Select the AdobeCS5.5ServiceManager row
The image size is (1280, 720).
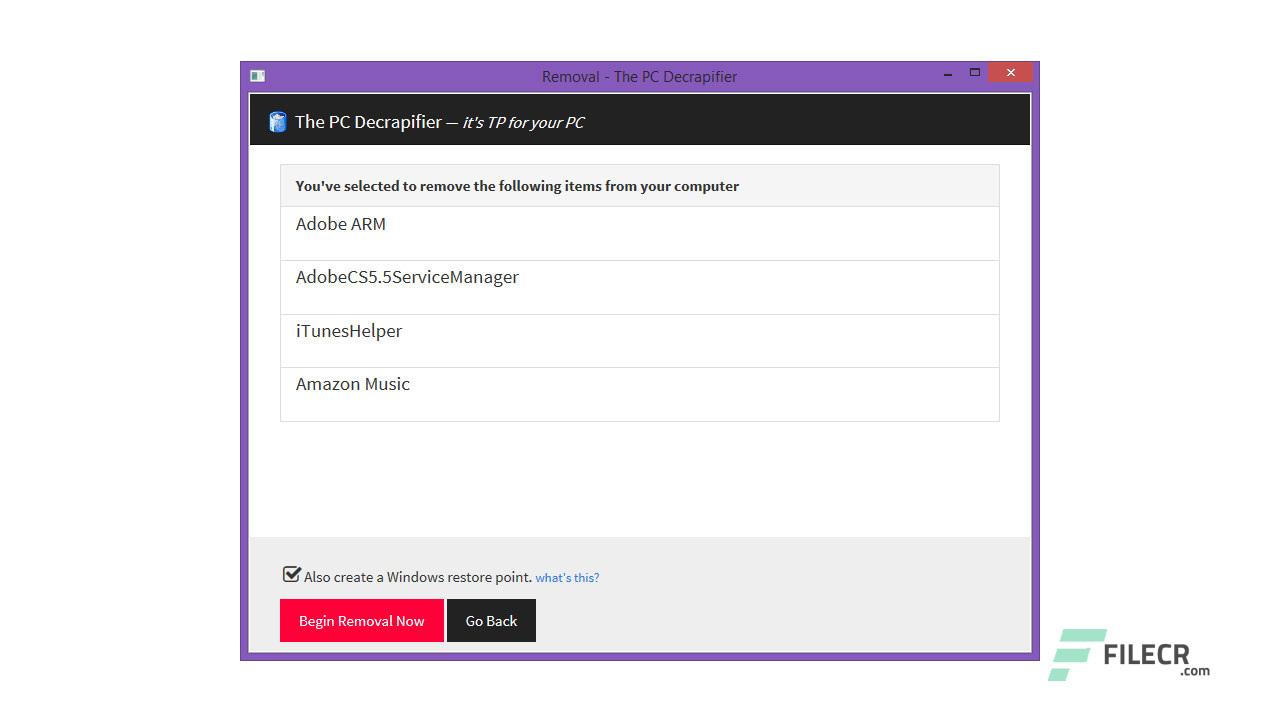point(640,288)
